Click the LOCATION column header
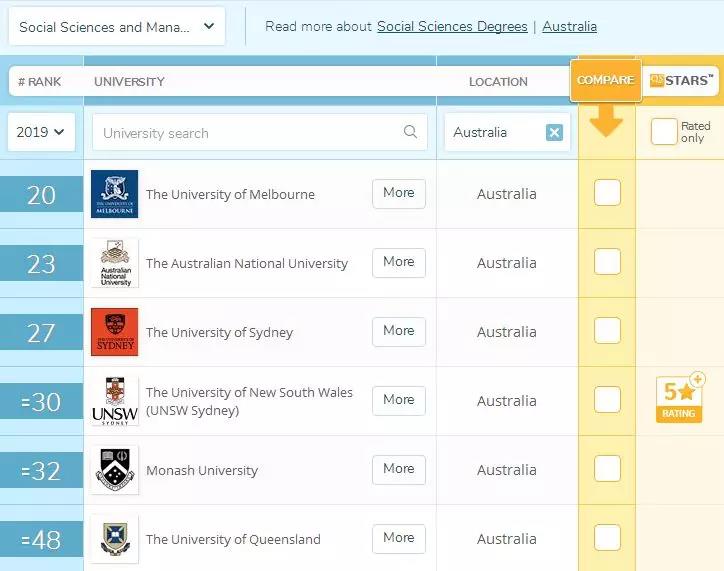This screenshot has height=571, width=724. tap(498, 82)
